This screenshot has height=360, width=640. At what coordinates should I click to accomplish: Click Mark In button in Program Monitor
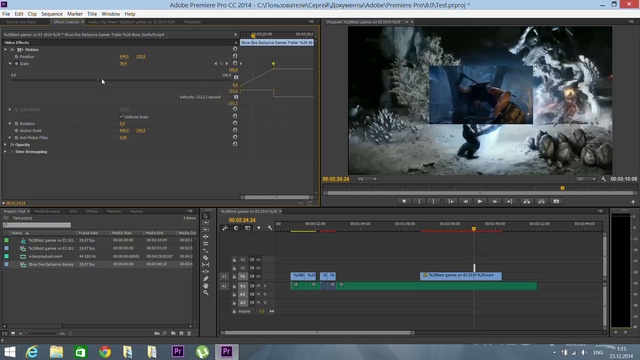[x=419, y=201]
